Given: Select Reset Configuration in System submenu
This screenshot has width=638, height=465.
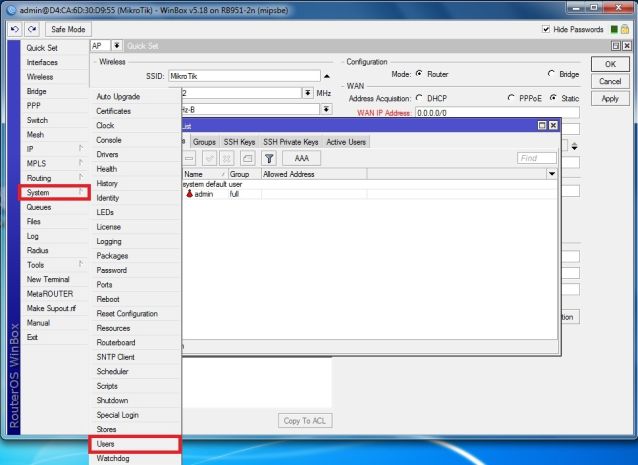Looking at the screenshot, I should point(135,314).
